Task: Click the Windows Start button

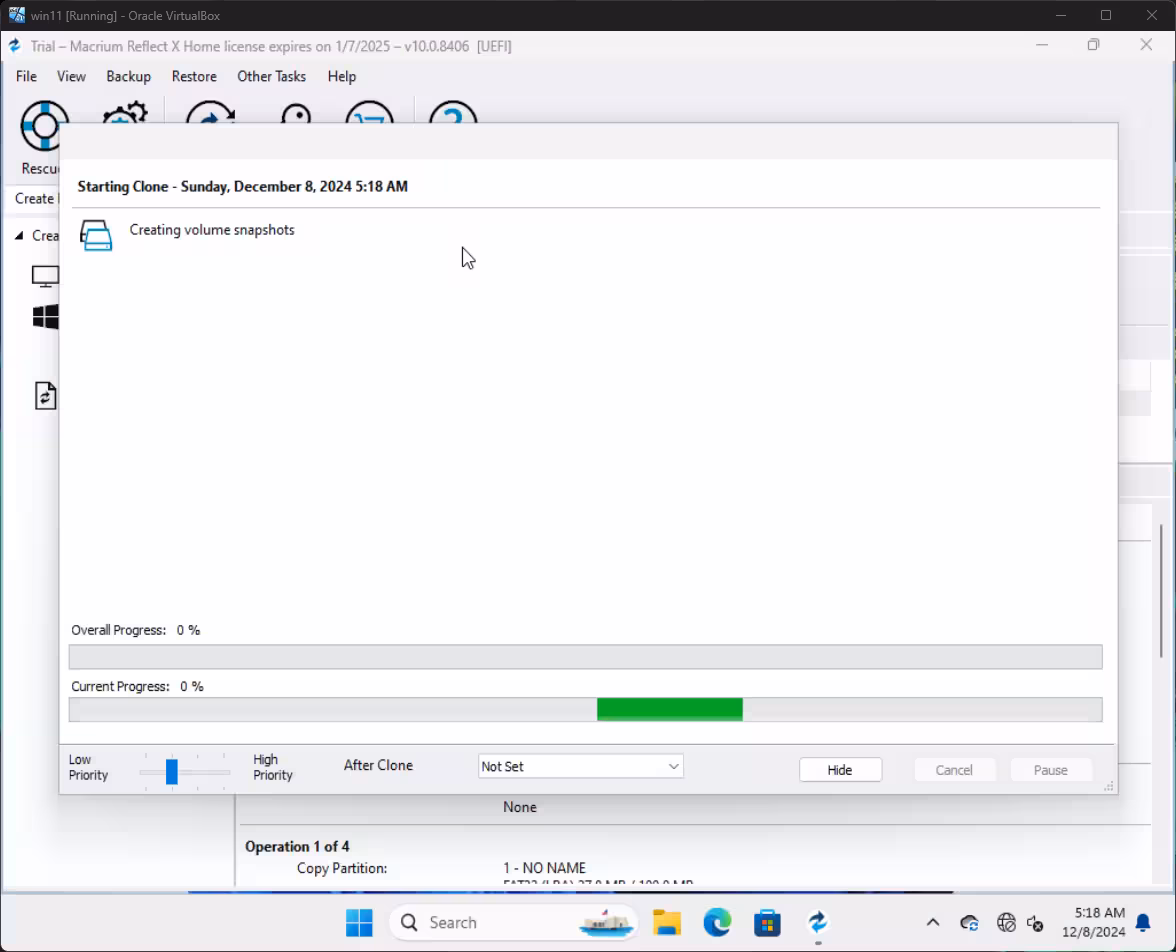Action: click(x=359, y=923)
